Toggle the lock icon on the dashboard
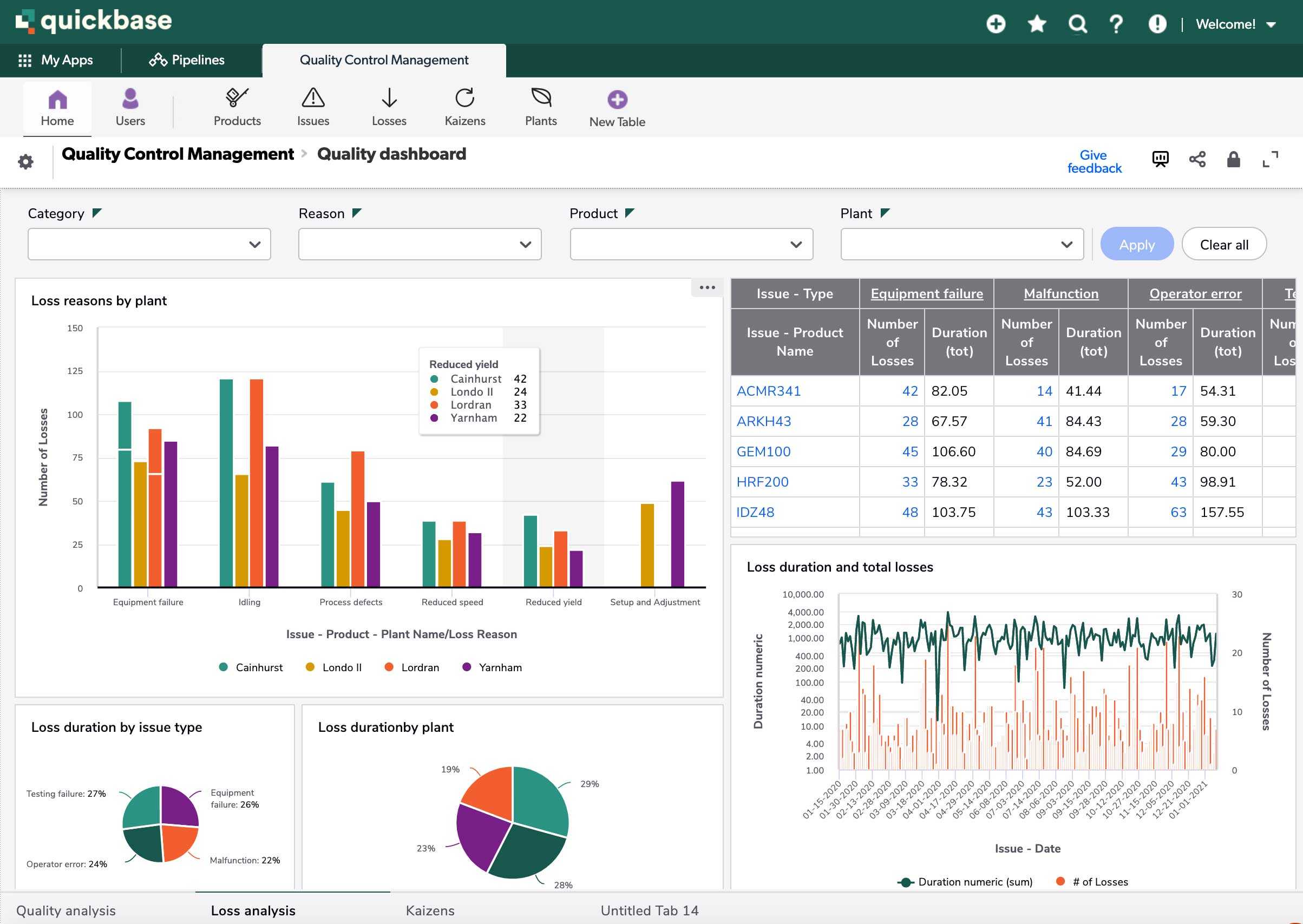The width and height of the screenshot is (1303, 924). click(x=1234, y=160)
